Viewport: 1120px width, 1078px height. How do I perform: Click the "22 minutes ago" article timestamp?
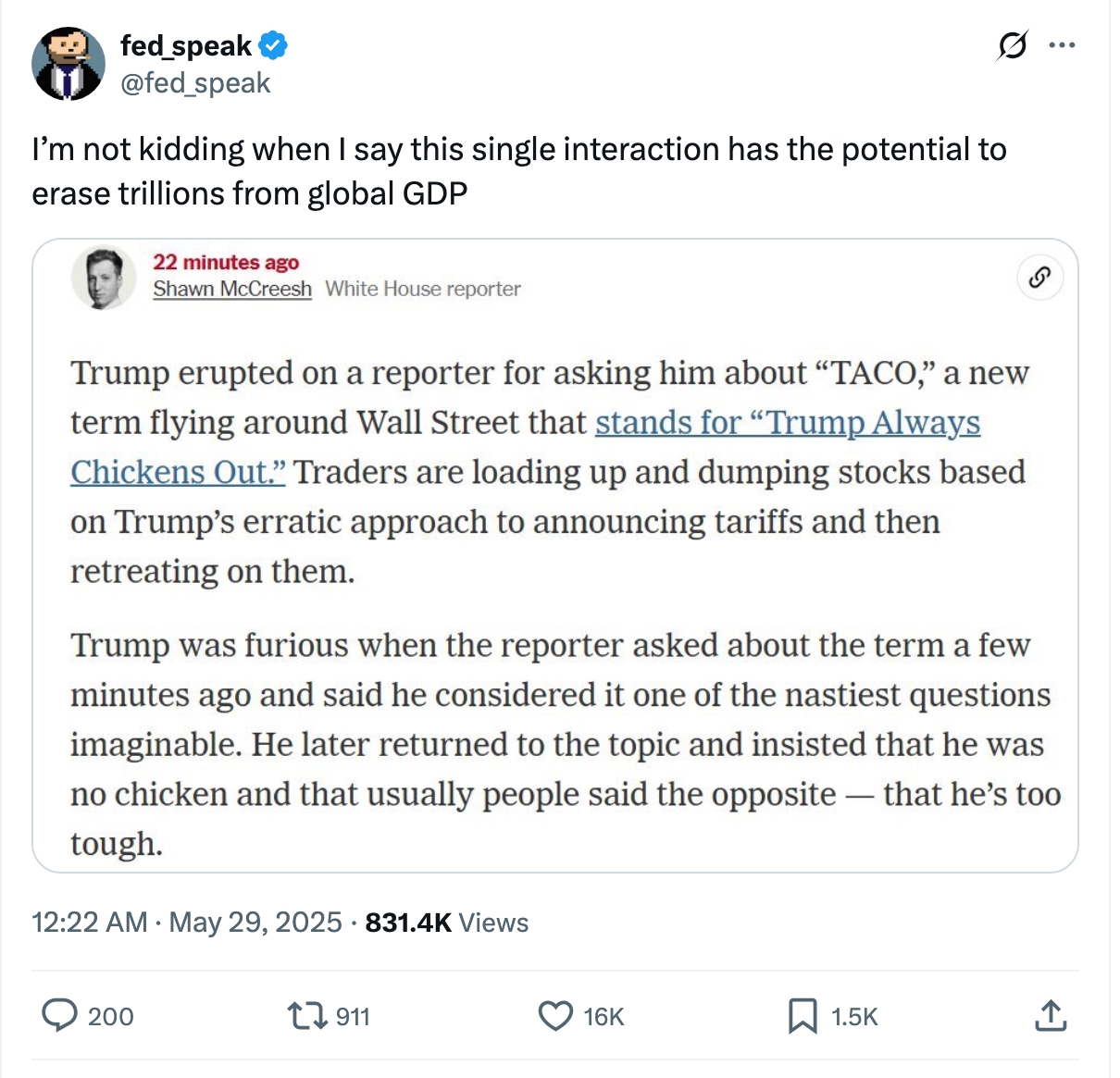tap(226, 263)
